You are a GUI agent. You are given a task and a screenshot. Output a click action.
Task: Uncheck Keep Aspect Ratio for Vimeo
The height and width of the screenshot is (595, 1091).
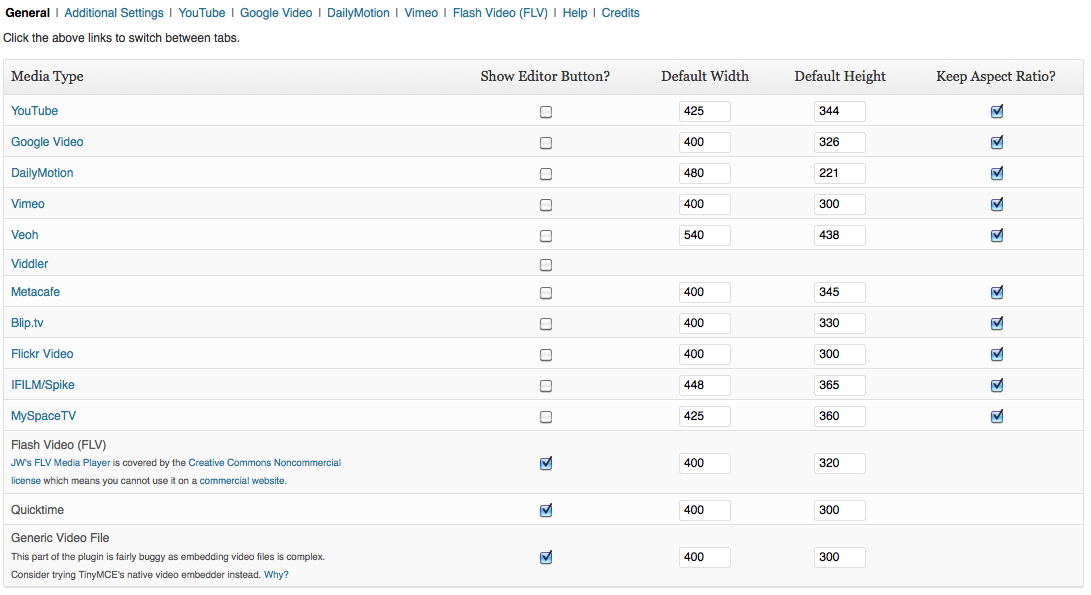pos(996,205)
